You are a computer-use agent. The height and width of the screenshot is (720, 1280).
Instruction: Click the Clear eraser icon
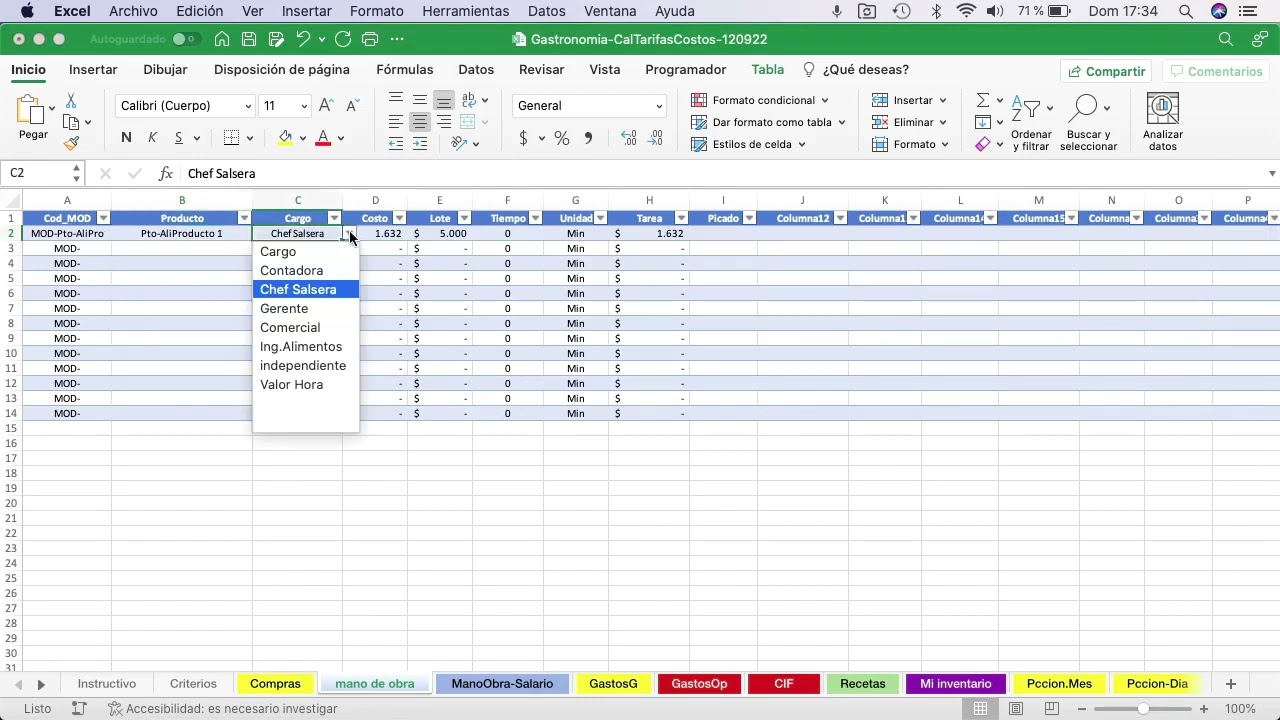983,144
